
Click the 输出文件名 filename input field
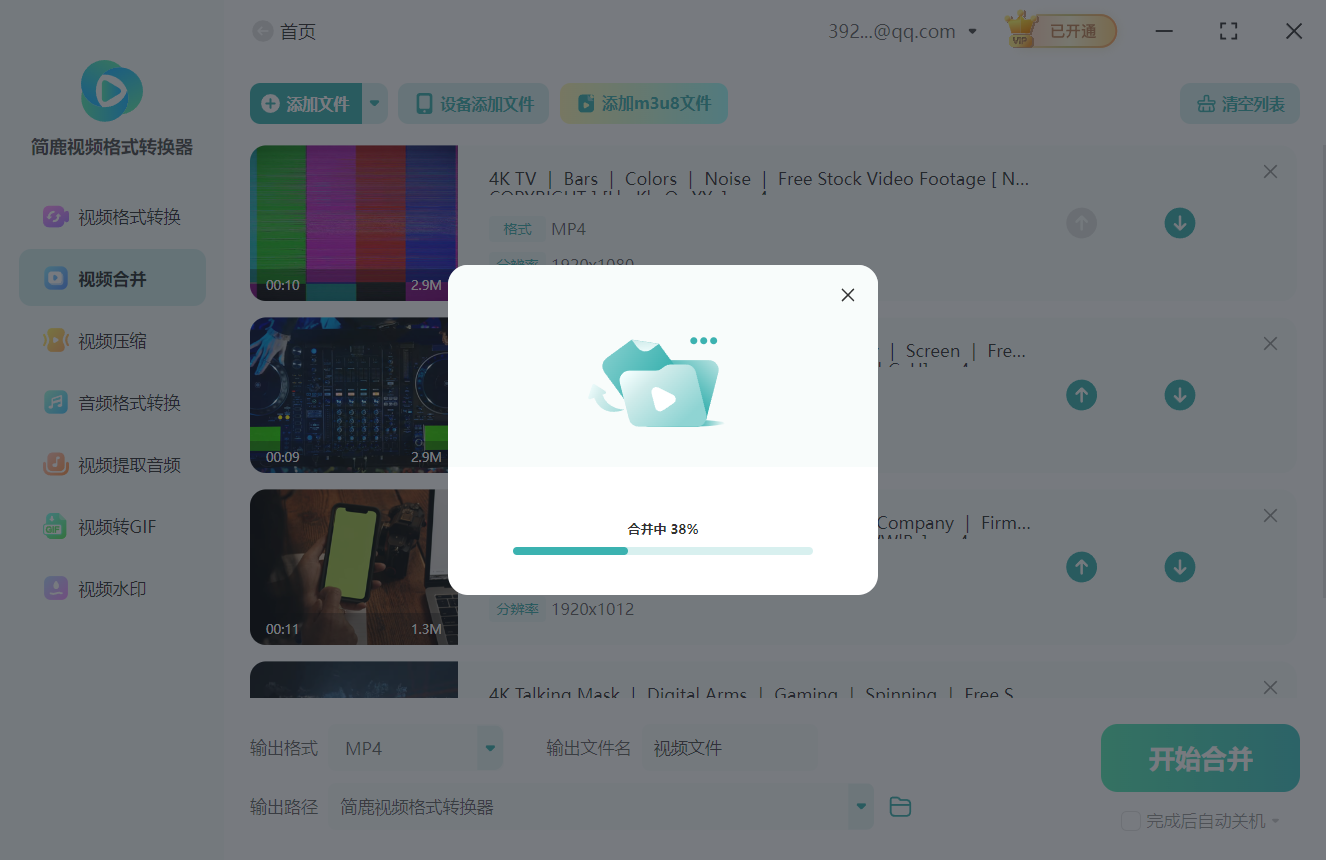pos(730,747)
